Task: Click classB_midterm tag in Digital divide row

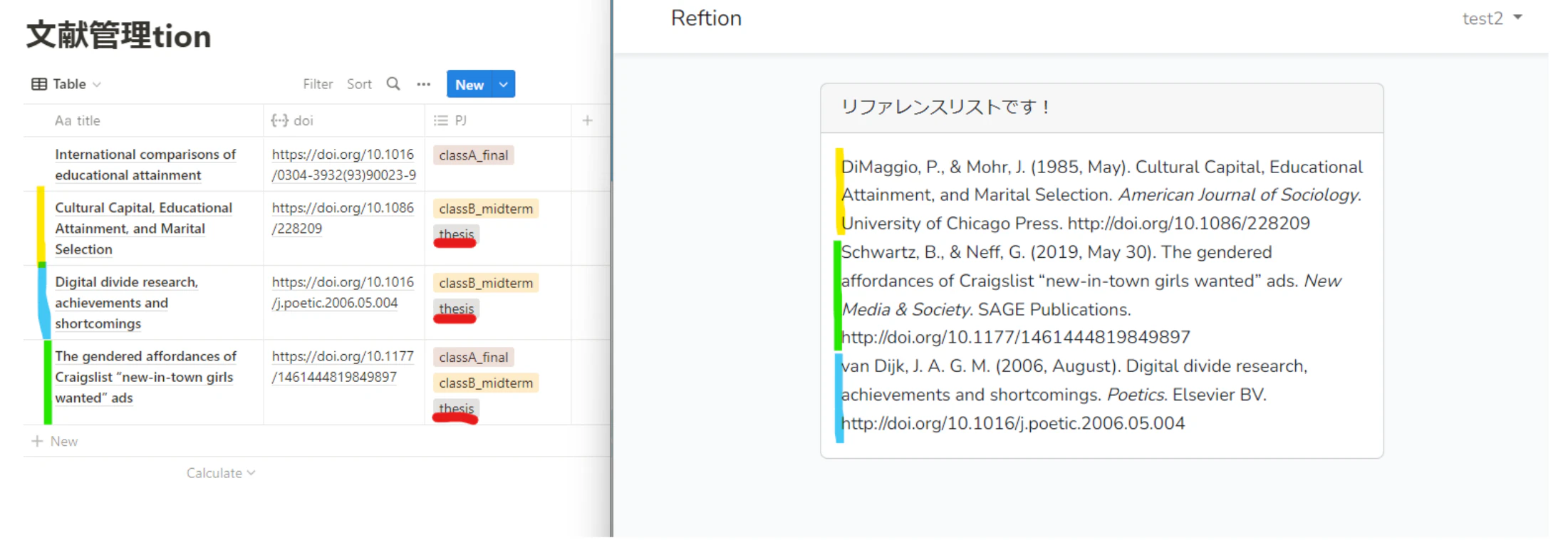Action: (486, 283)
